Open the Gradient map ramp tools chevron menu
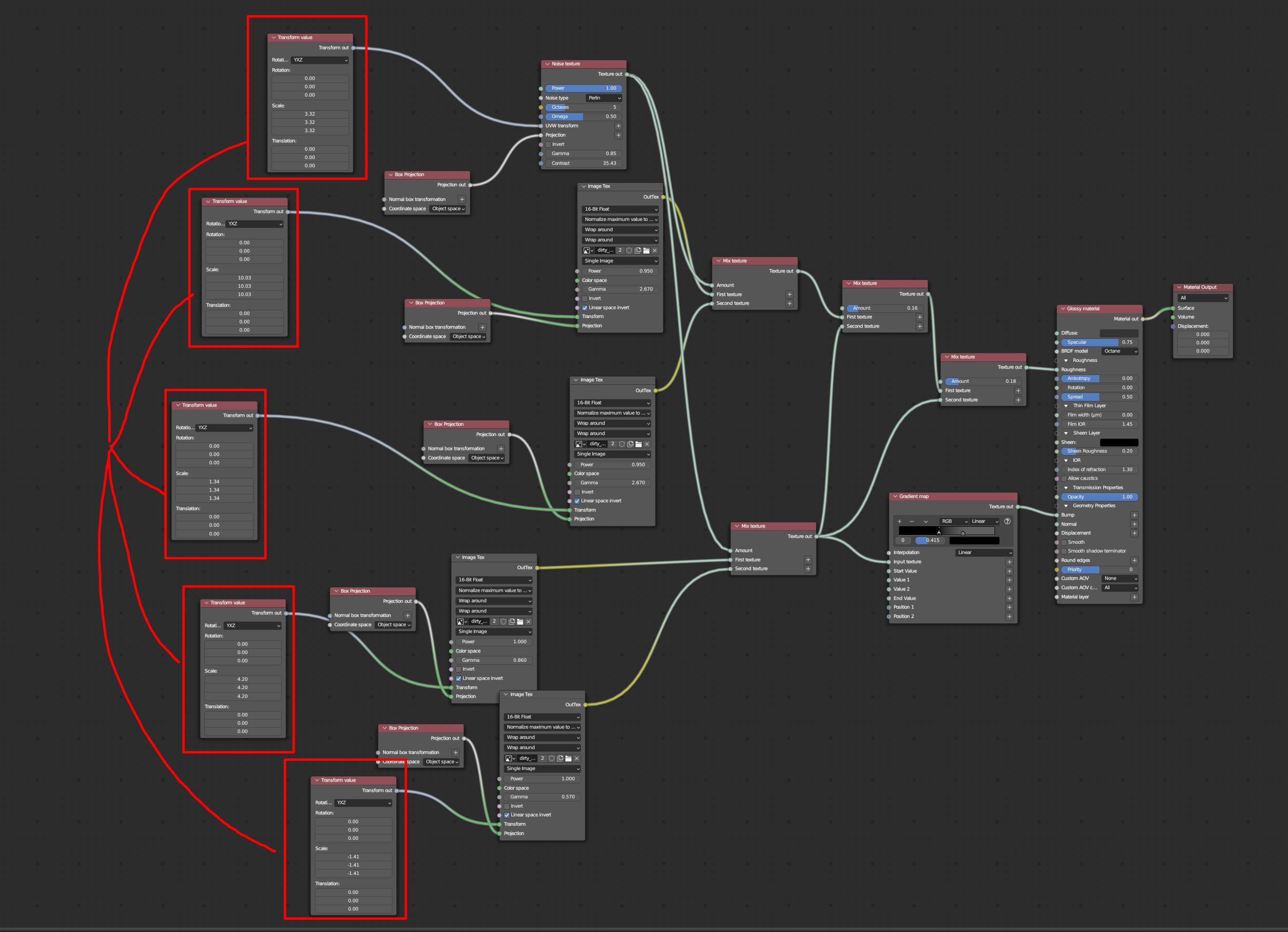Viewport: 1288px width, 932px height. pyautogui.click(x=926, y=521)
